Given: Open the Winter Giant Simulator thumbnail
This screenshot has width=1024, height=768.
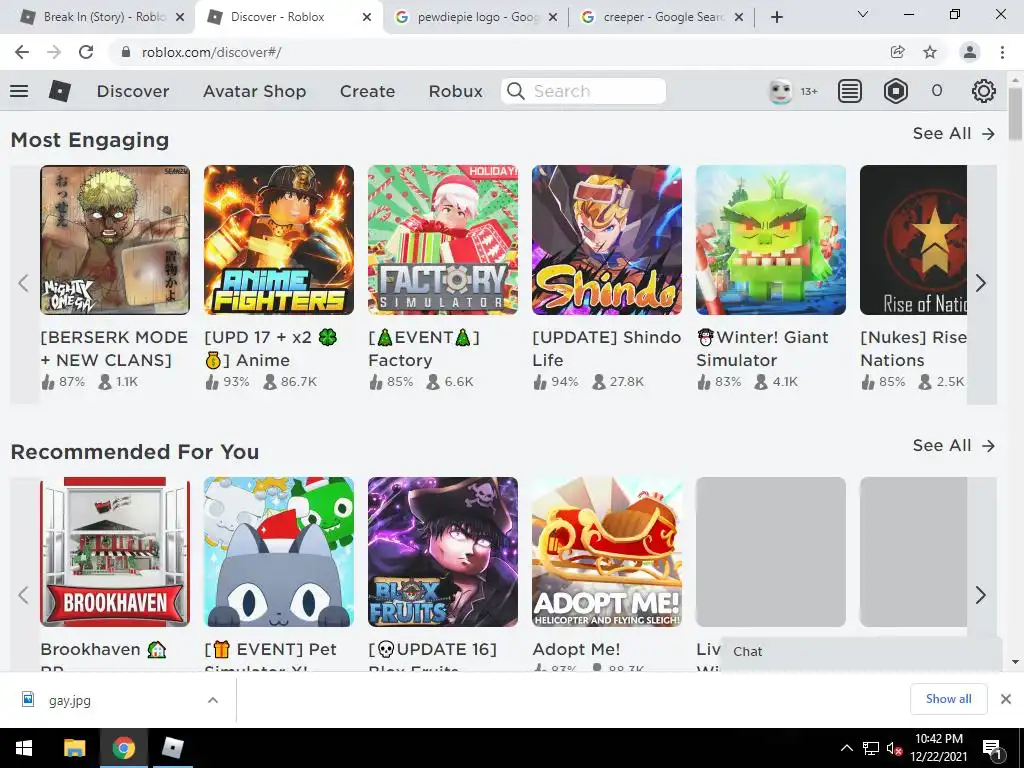Looking at the screenshot, I should (x=771, y=240).
